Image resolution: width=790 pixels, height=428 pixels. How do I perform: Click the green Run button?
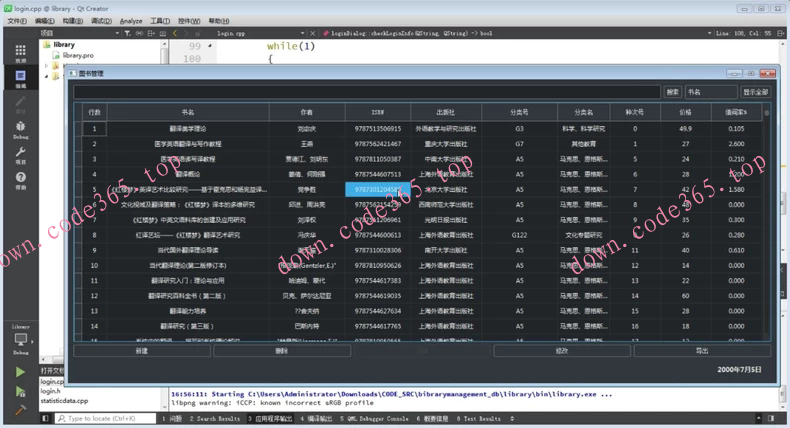[x=20, y=372]
